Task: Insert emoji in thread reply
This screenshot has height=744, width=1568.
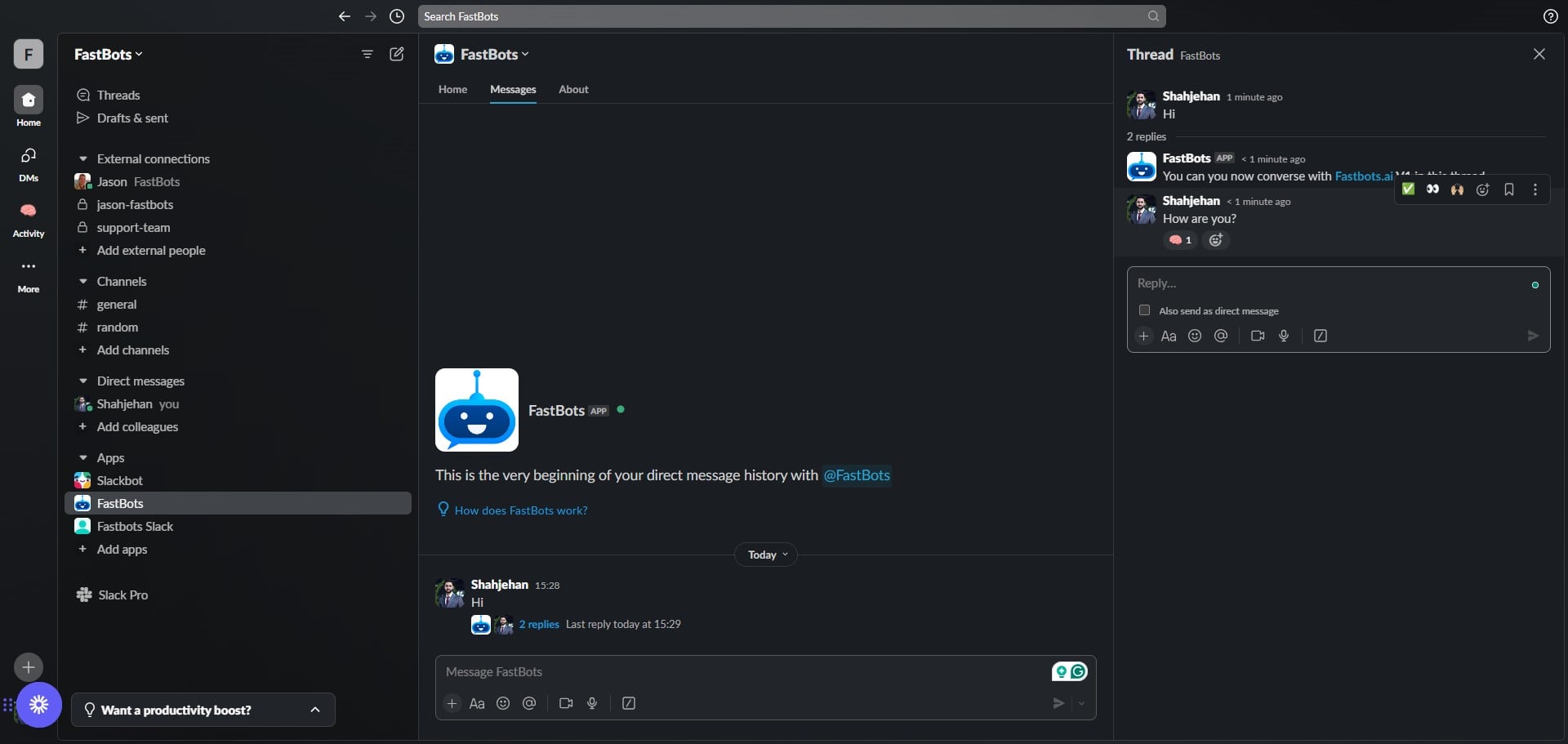Action: [x=1195, y=336]
